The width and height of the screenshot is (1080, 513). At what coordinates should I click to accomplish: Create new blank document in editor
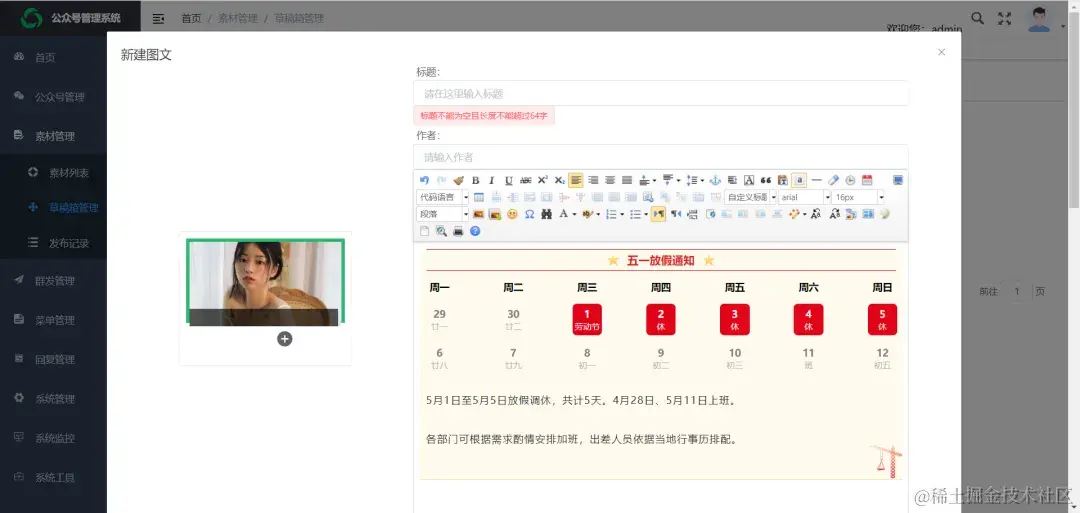(424, 231)
